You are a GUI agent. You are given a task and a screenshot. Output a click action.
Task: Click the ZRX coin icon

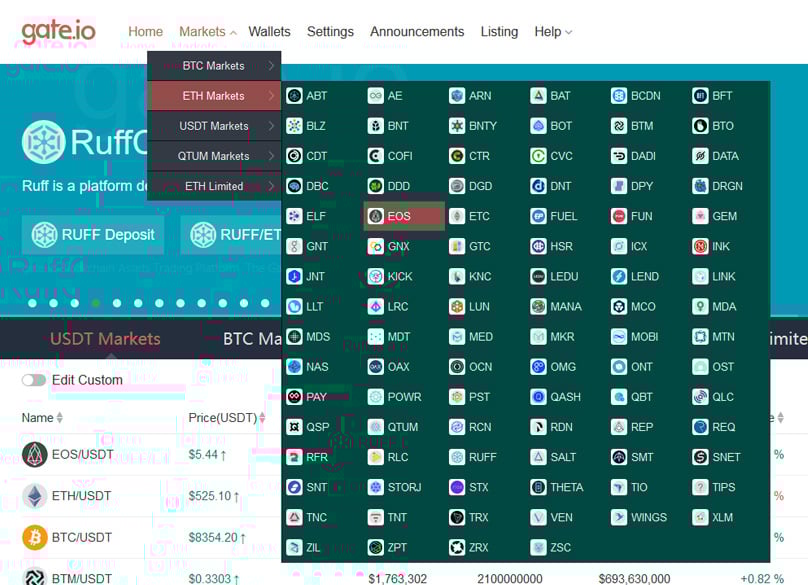[x=457, y=547]
